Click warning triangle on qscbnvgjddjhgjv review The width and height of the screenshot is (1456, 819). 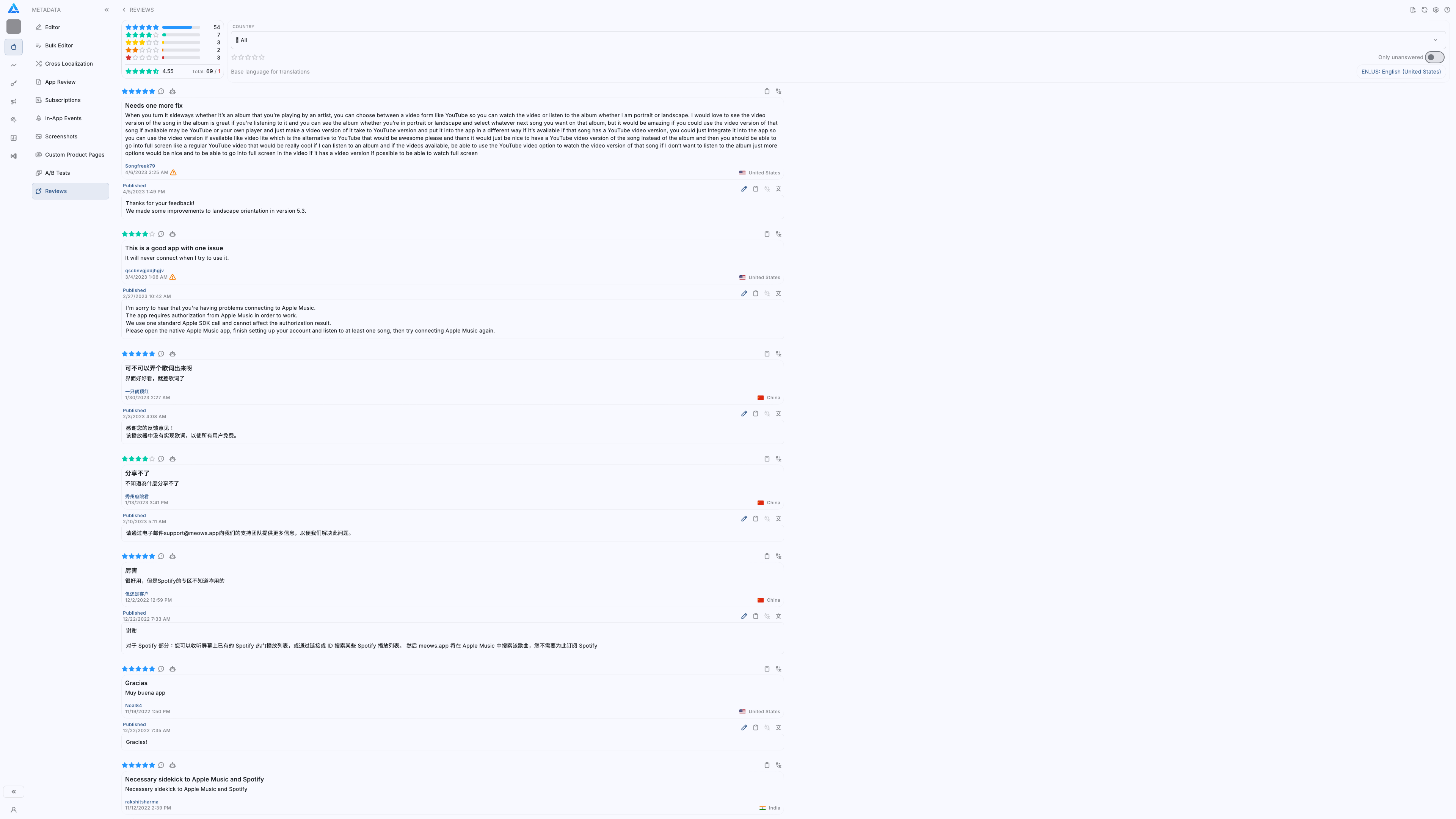coord(173,277)
